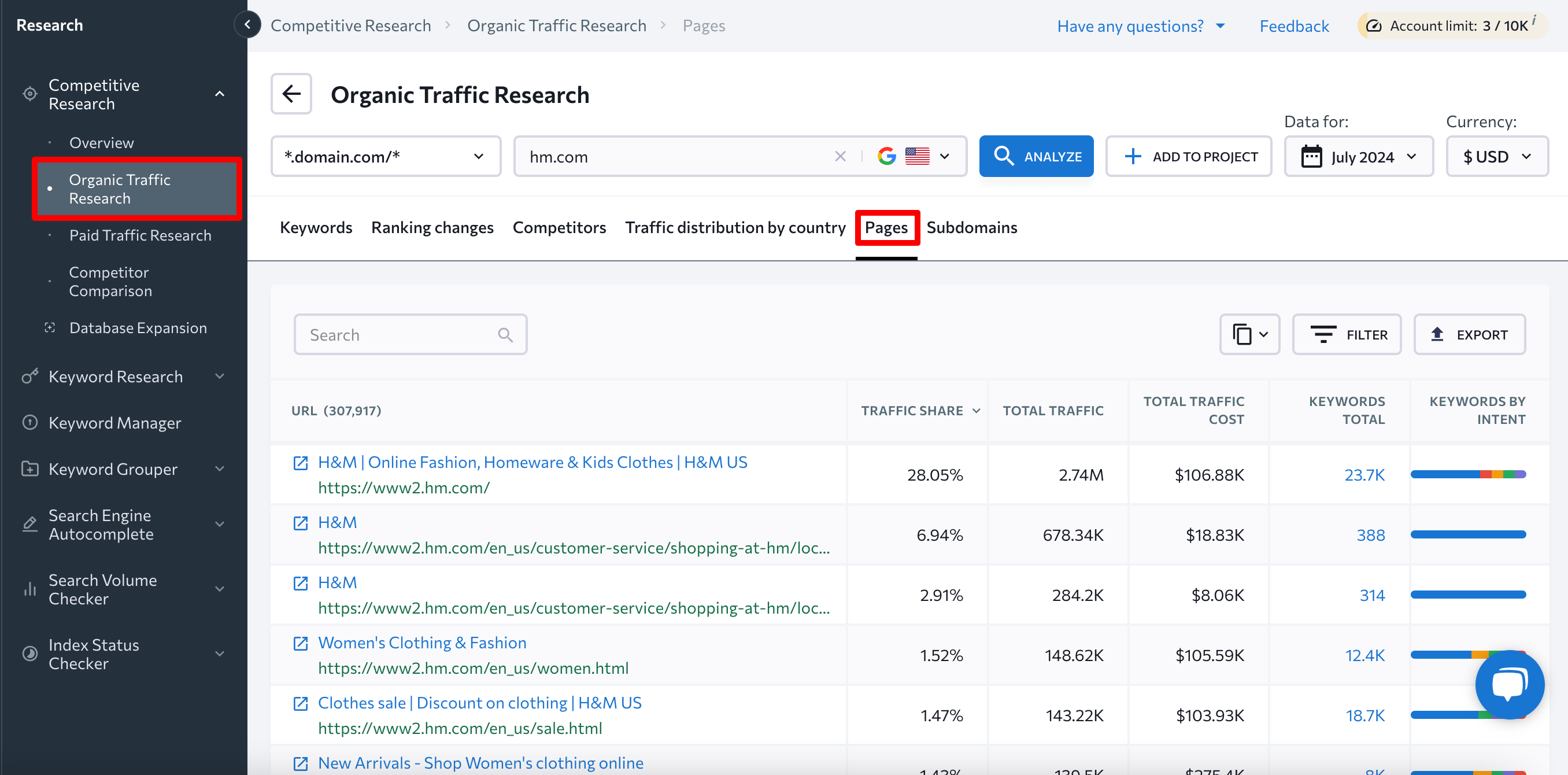Screen dimensions: 1568x775
Task: Click the Keyword Research key icon
Action: pos(30,377)
